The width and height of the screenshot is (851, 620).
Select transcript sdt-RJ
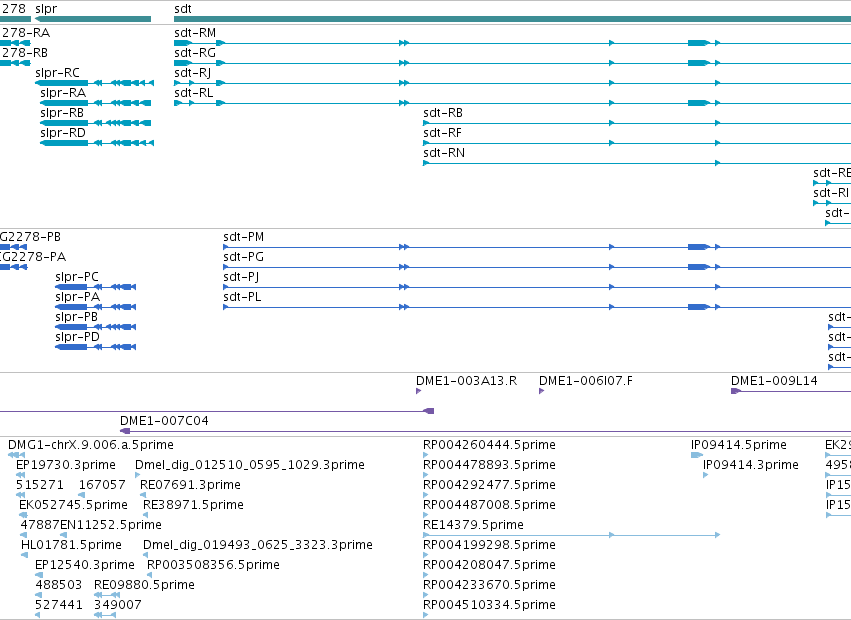point(193,73)
